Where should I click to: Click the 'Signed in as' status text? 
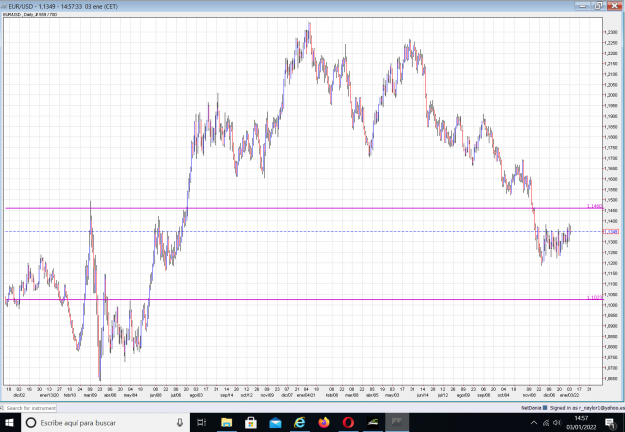[x=587, y=408]
